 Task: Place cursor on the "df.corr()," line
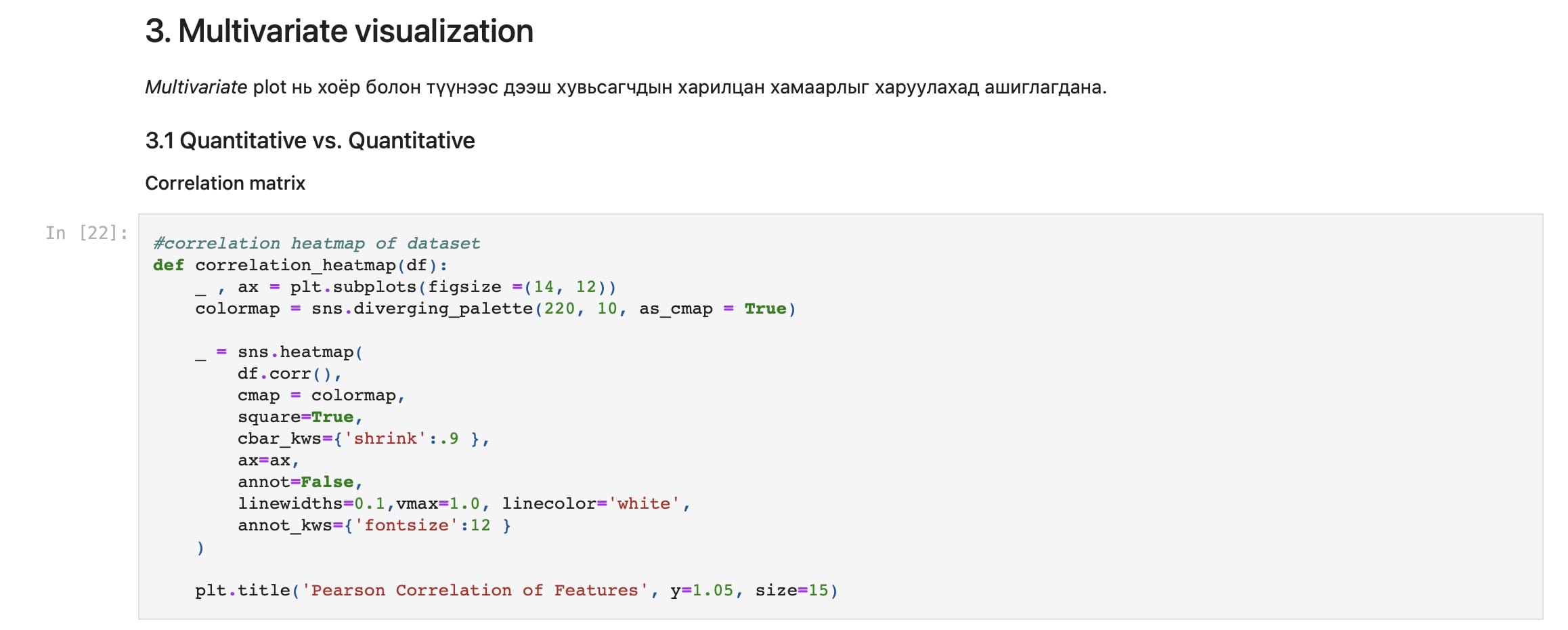point(289,373)
